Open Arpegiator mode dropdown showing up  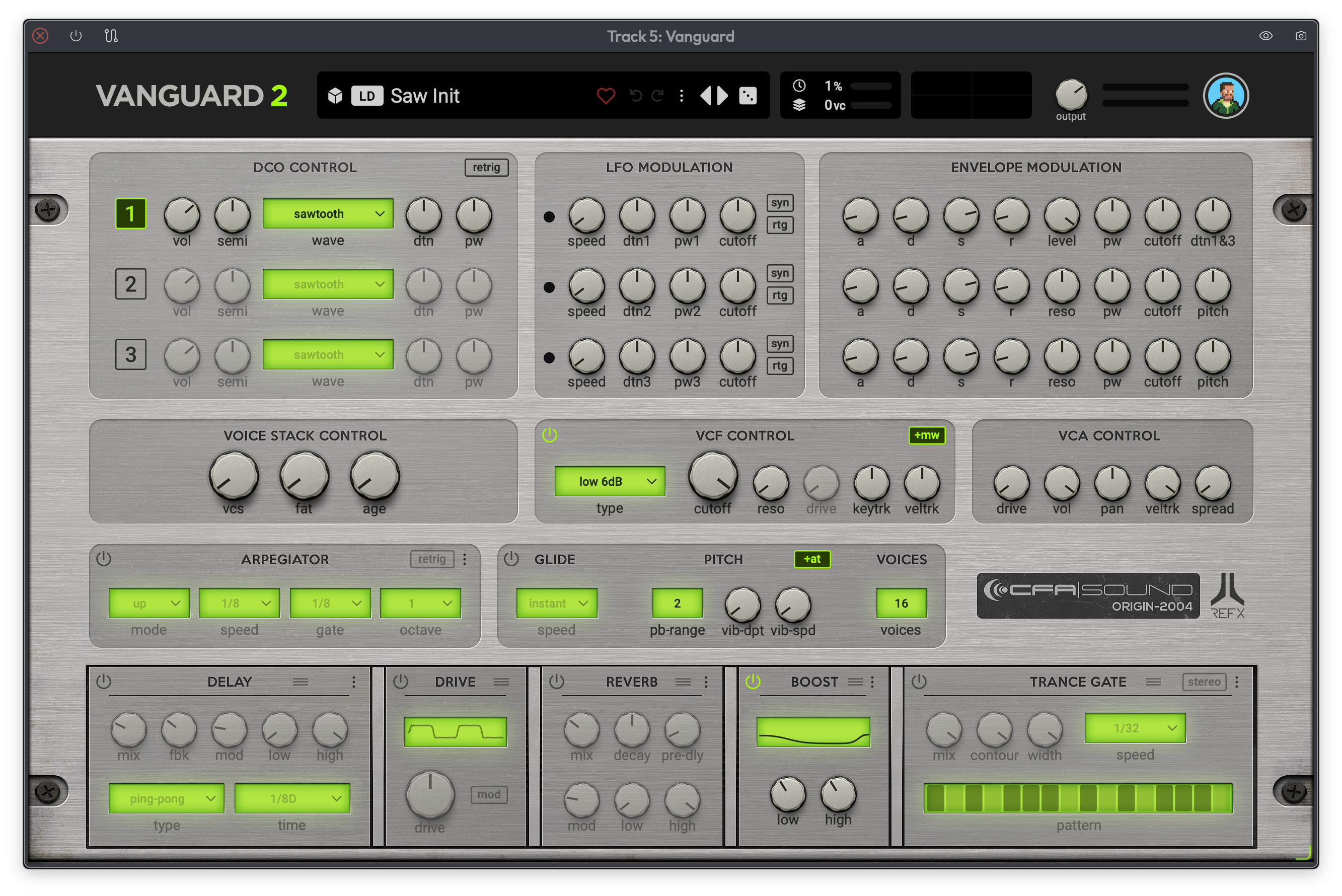pyautogui.click(x=148, y=603)
